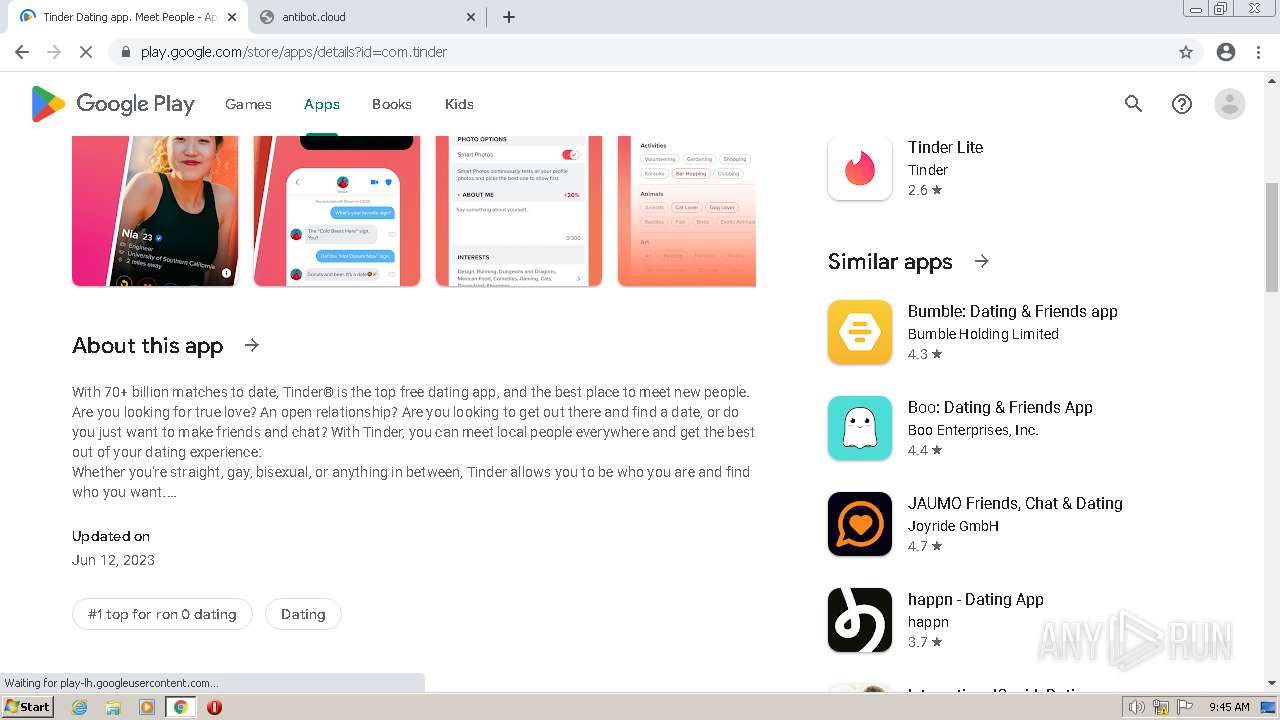Open the Chrome three-dot menu

pyautogui.click(x=1259, y=52)
